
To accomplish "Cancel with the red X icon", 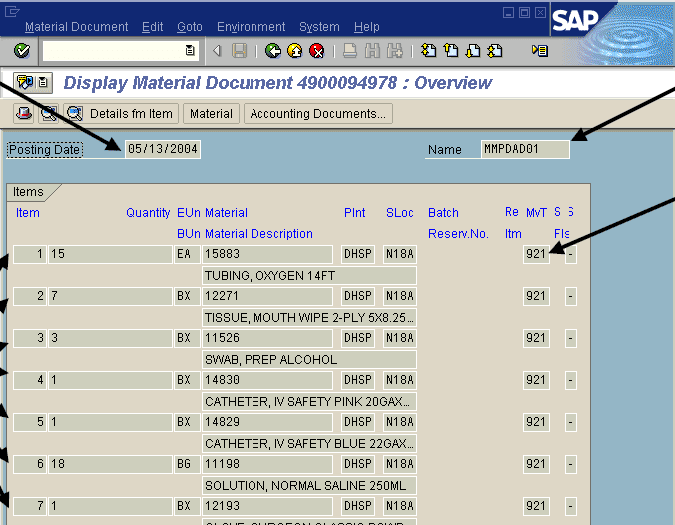I will (x=317, y=51).
